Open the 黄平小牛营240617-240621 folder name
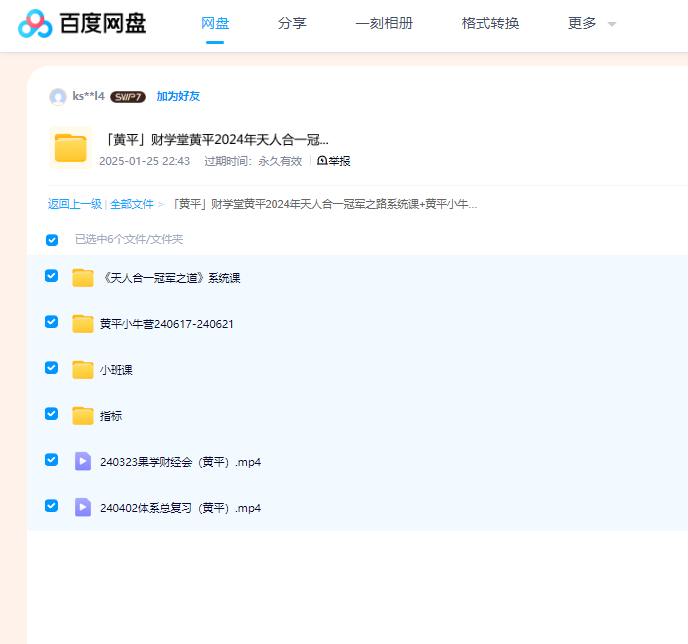This screenshot has height=644, width=688. click(167, 324)
